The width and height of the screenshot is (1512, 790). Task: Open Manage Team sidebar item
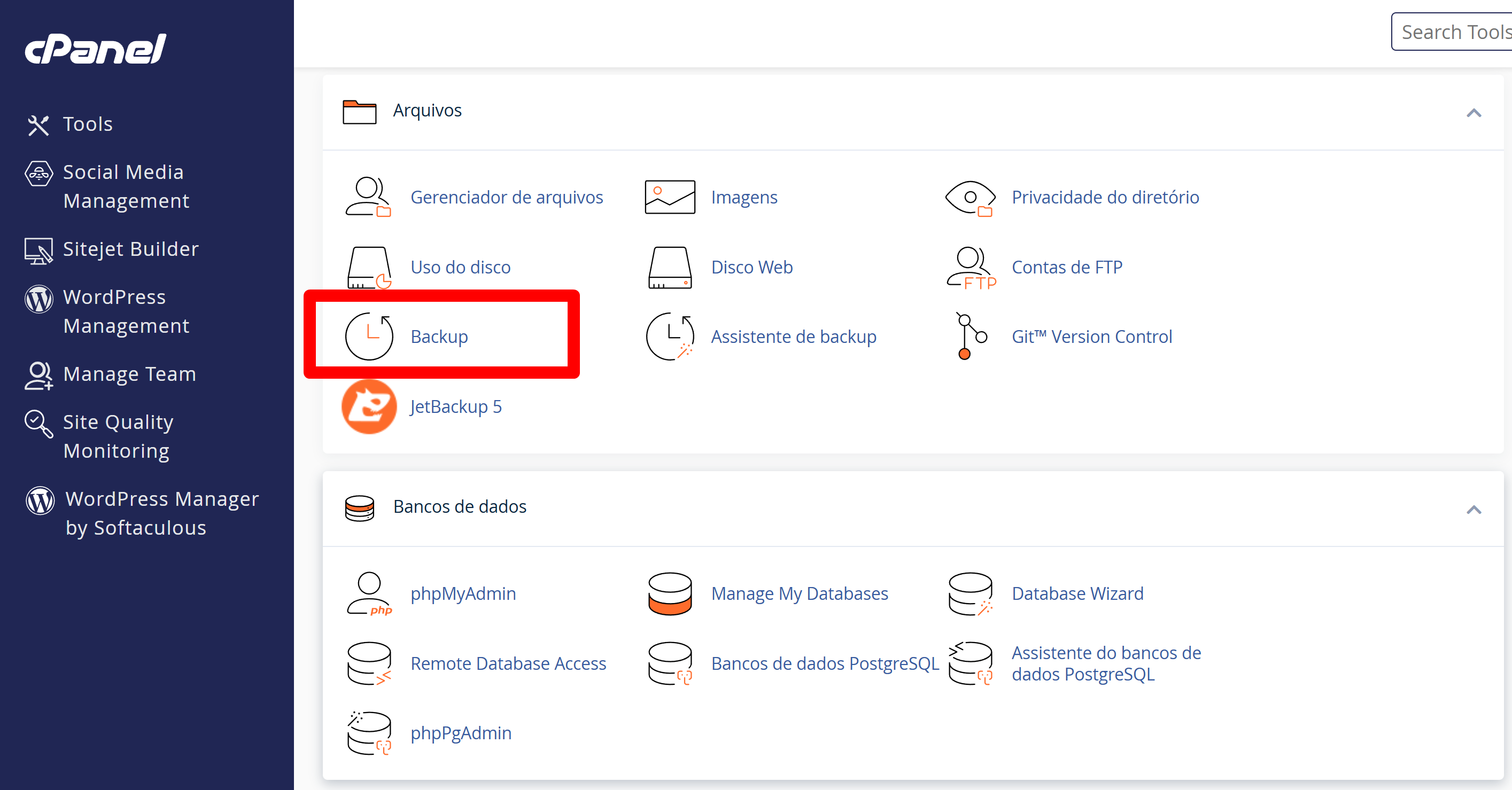click(129, 374)
